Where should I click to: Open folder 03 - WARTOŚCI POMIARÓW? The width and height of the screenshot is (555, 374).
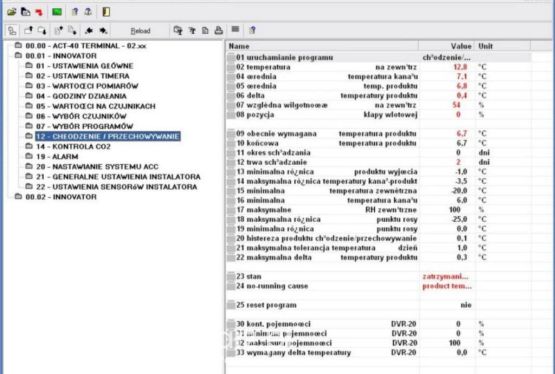(x=87, y=86)
